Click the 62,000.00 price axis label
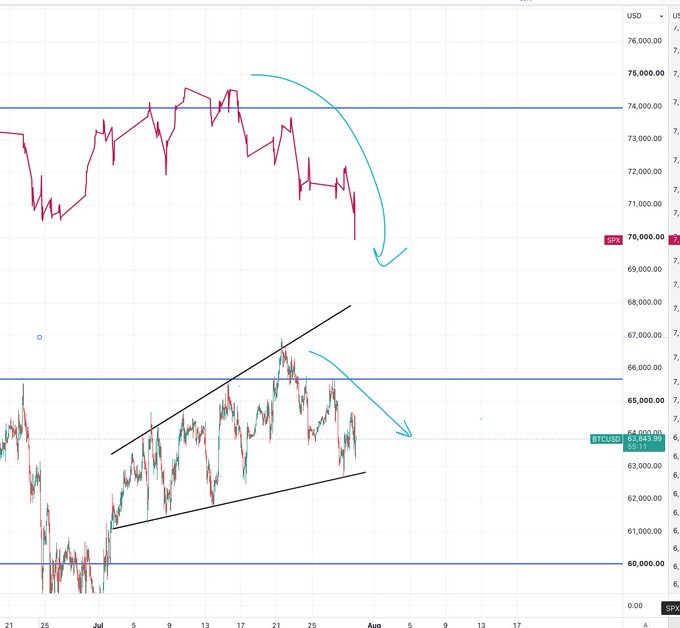The image size is (680, 628). point(644,498)
